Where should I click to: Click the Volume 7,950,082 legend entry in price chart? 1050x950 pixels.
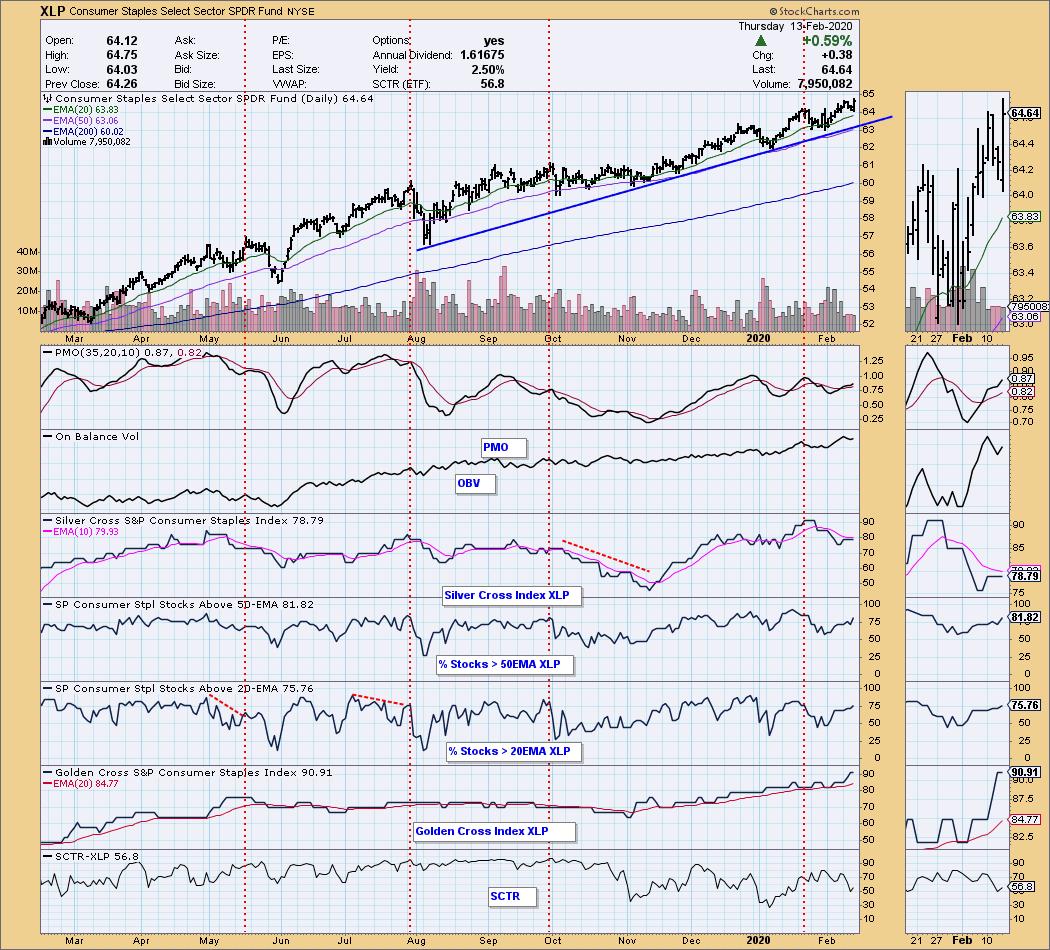(x=86, y=142)
